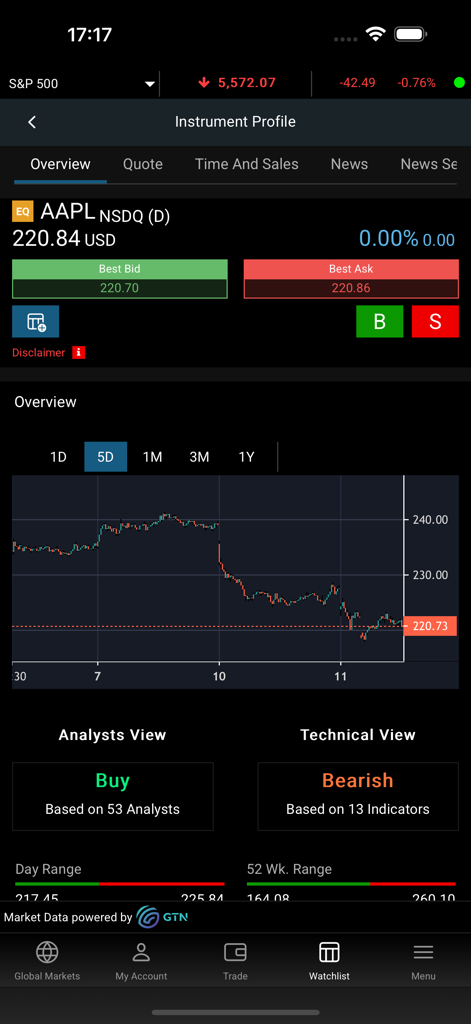Select the 3M chart range

click(199, 457)
